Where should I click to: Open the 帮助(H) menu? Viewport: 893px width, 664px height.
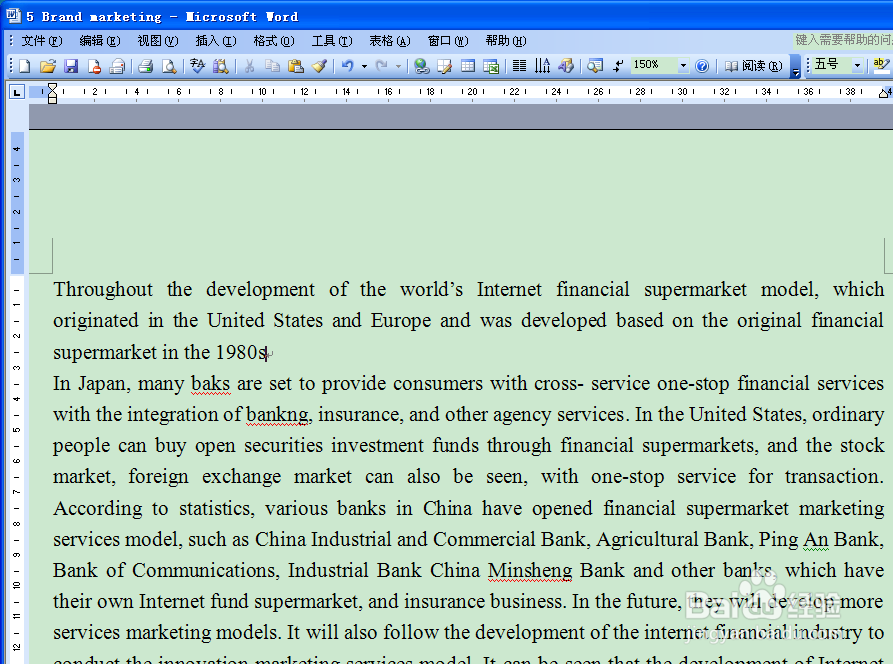coord(506,41)
